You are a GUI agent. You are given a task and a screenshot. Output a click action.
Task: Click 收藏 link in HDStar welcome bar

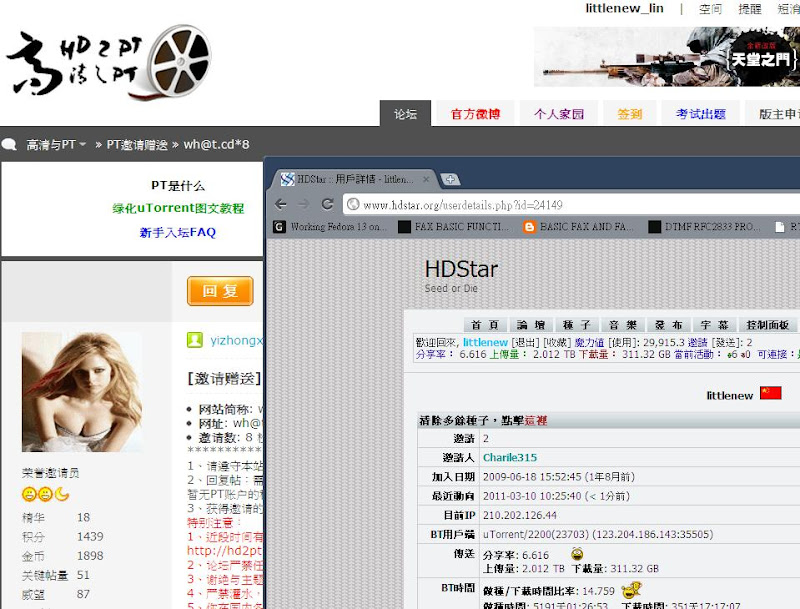pos(557,342)
